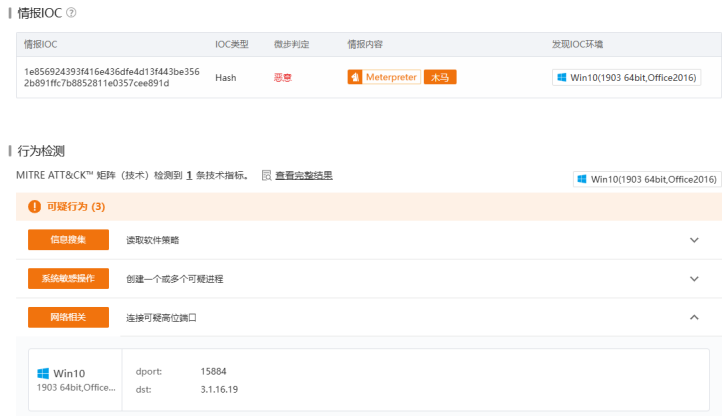Expand the 系统敏感操作 row chevron
Viewport: 724px width, 416px height.
click(x=694, y=278)
